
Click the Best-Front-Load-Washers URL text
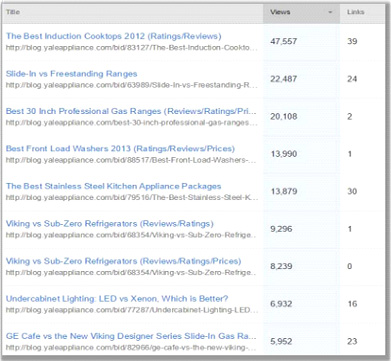[131, 160]
